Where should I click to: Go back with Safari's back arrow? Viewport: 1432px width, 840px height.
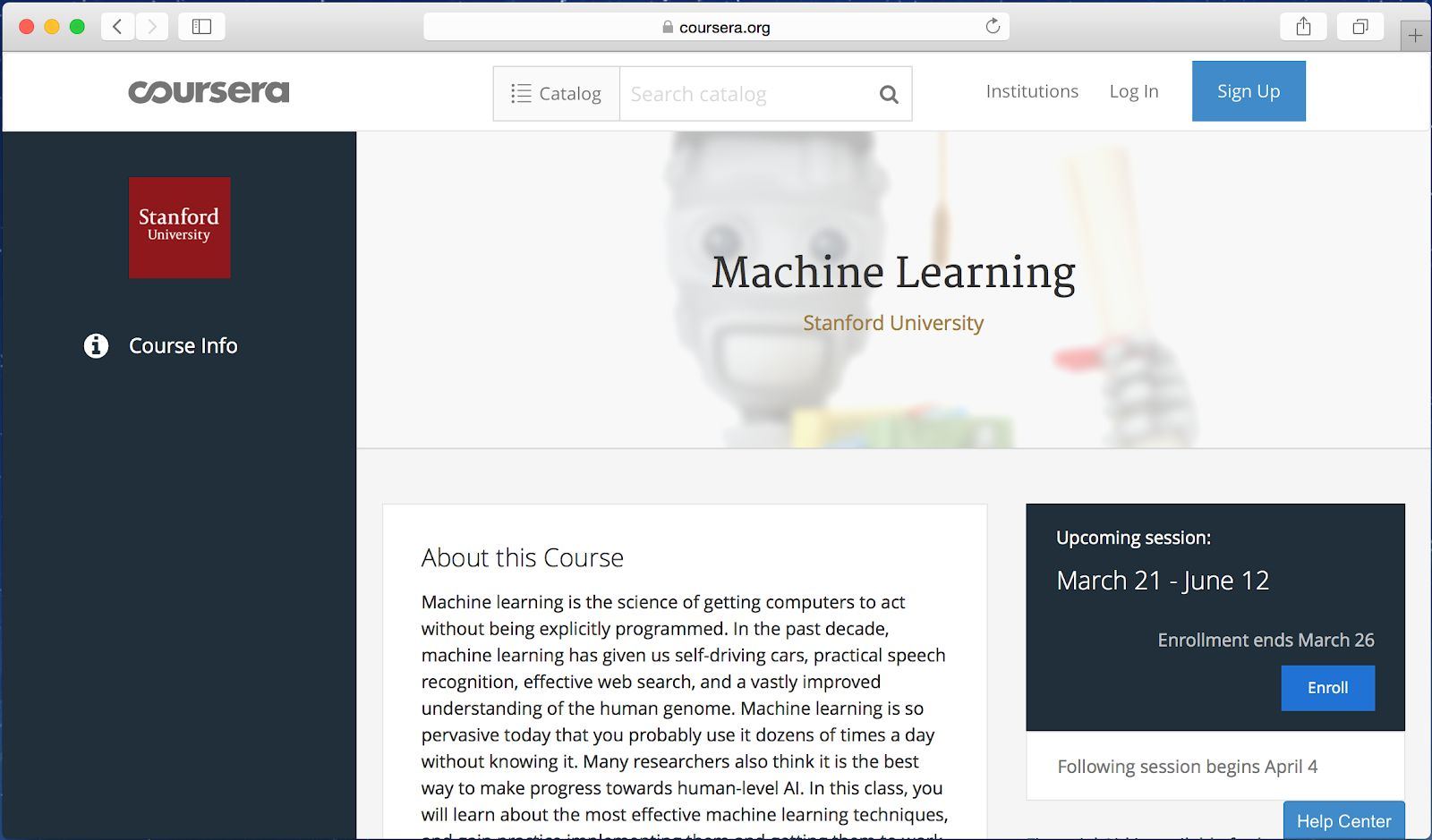tap(118, 27)
